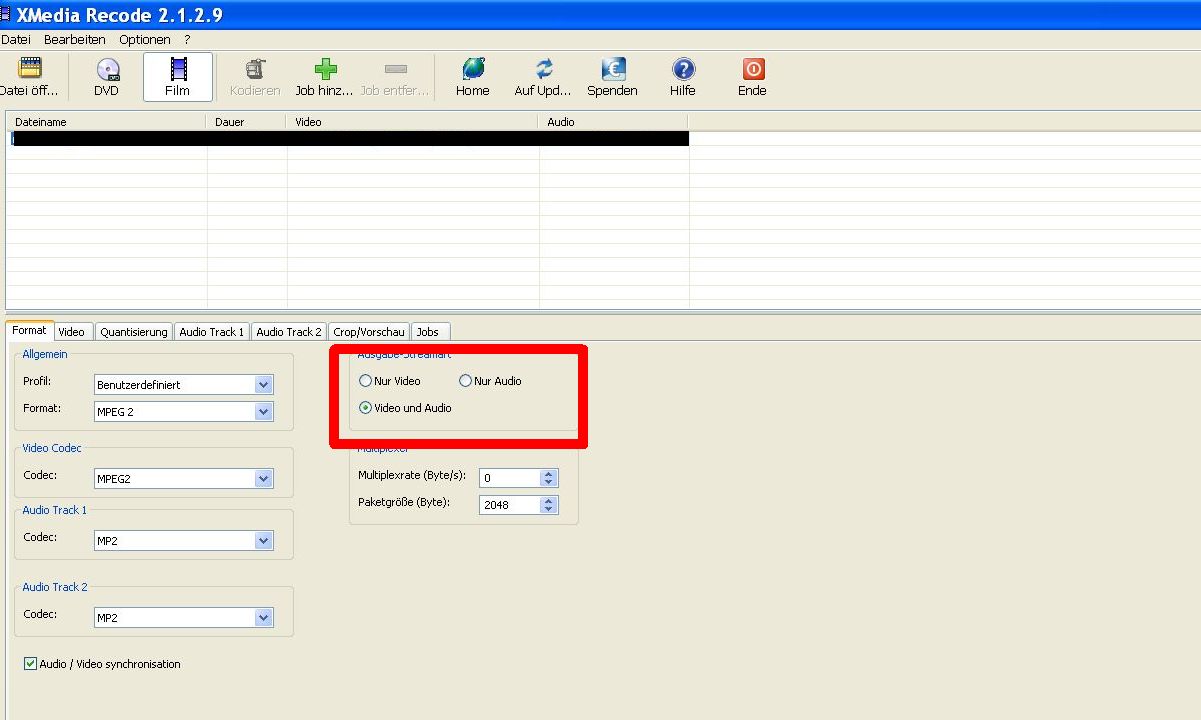This screenshot has height=720, width=1201.
Task: Switch to the Format tab
Action: 29,330
